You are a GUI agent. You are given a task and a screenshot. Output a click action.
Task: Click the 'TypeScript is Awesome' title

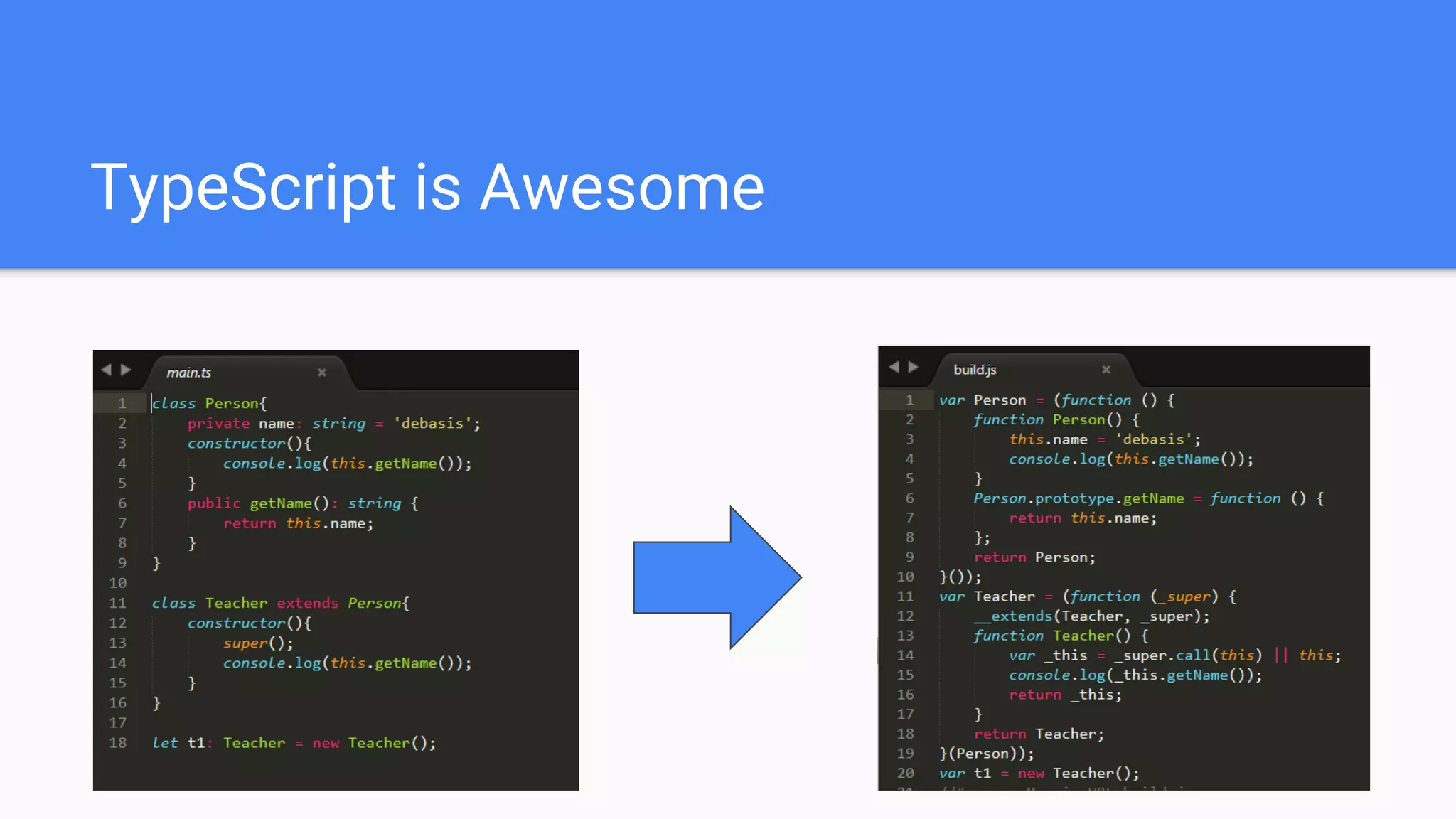[x=427, y=187]
